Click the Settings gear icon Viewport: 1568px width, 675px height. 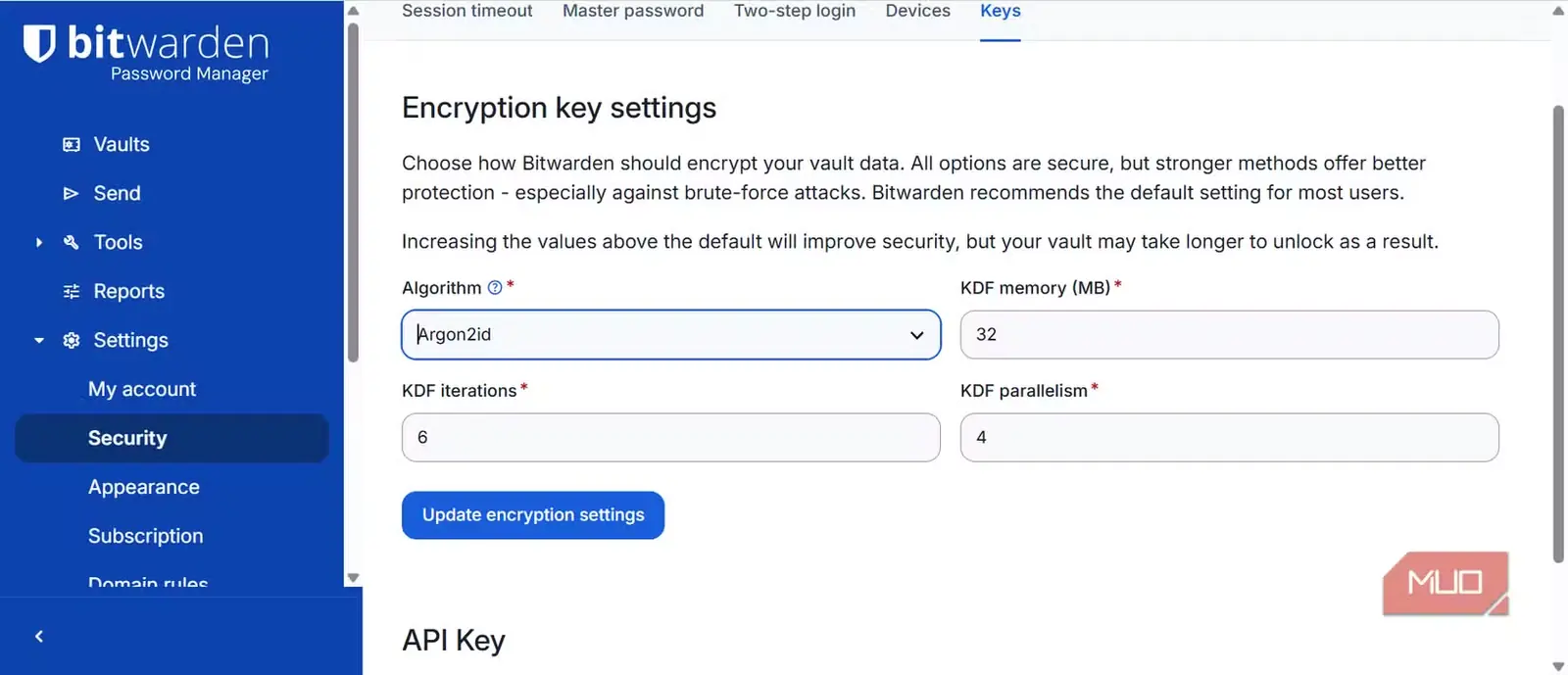pyautogui.click(x=71, y=340)
